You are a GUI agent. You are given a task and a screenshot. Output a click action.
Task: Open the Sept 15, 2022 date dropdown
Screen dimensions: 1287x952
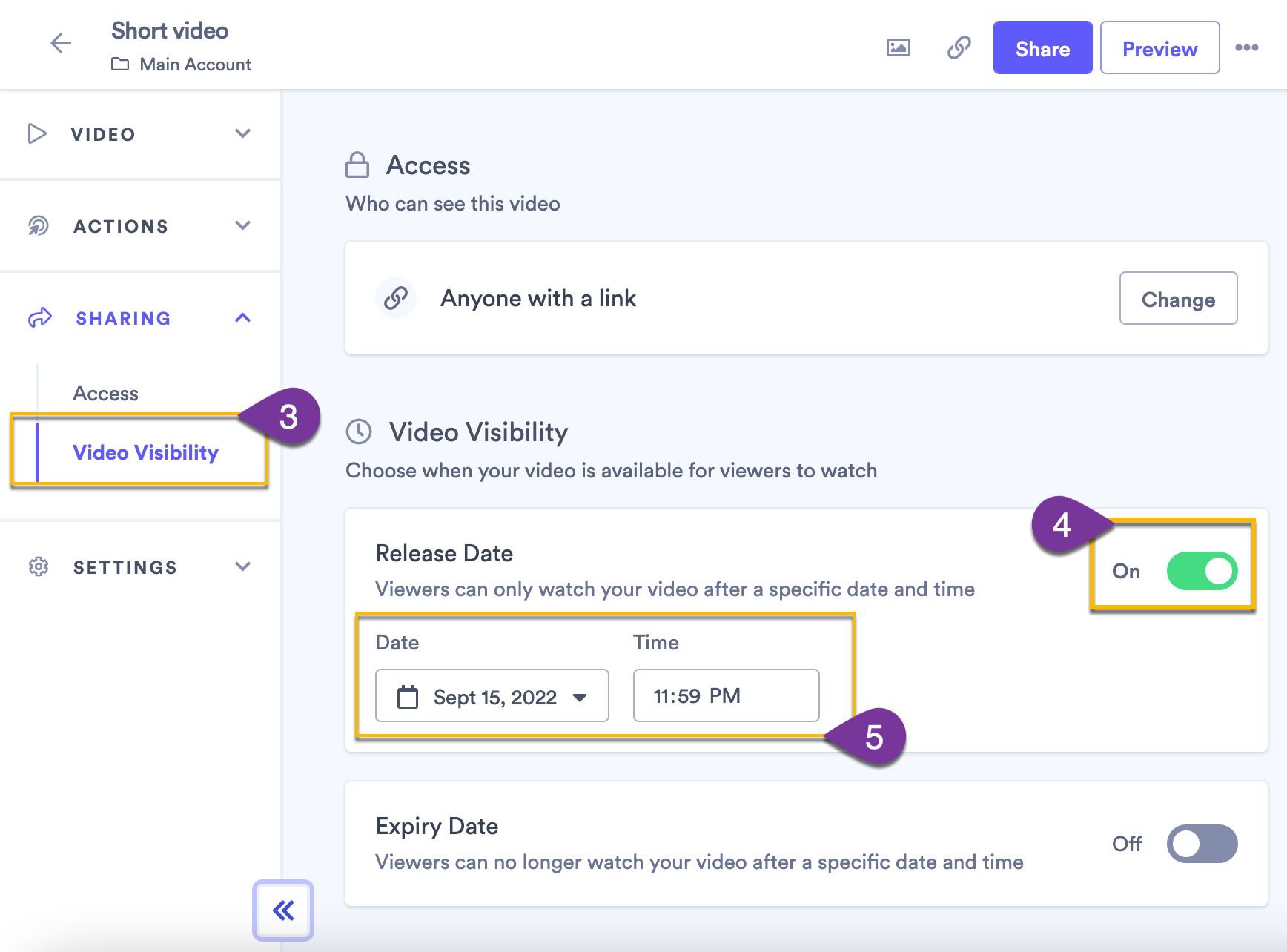(x=492, y=695)
